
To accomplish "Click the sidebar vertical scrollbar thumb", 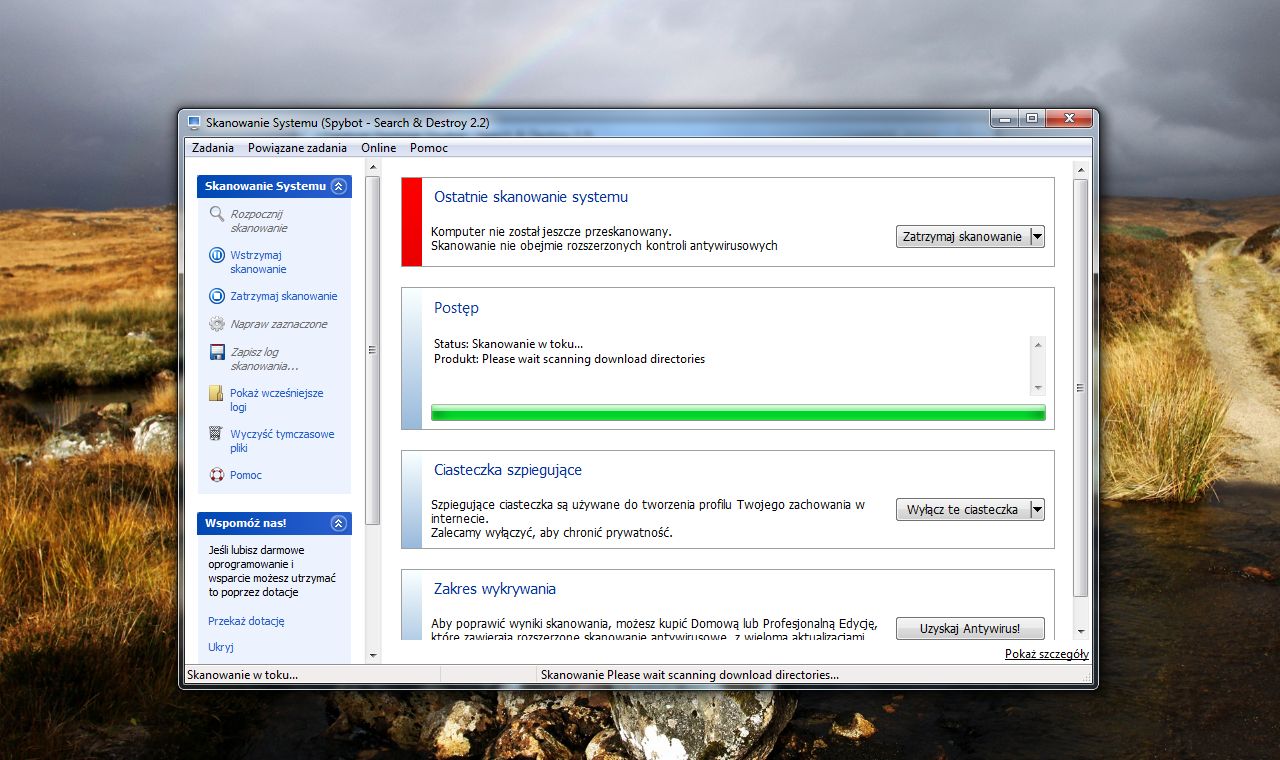I will [373, 350].
